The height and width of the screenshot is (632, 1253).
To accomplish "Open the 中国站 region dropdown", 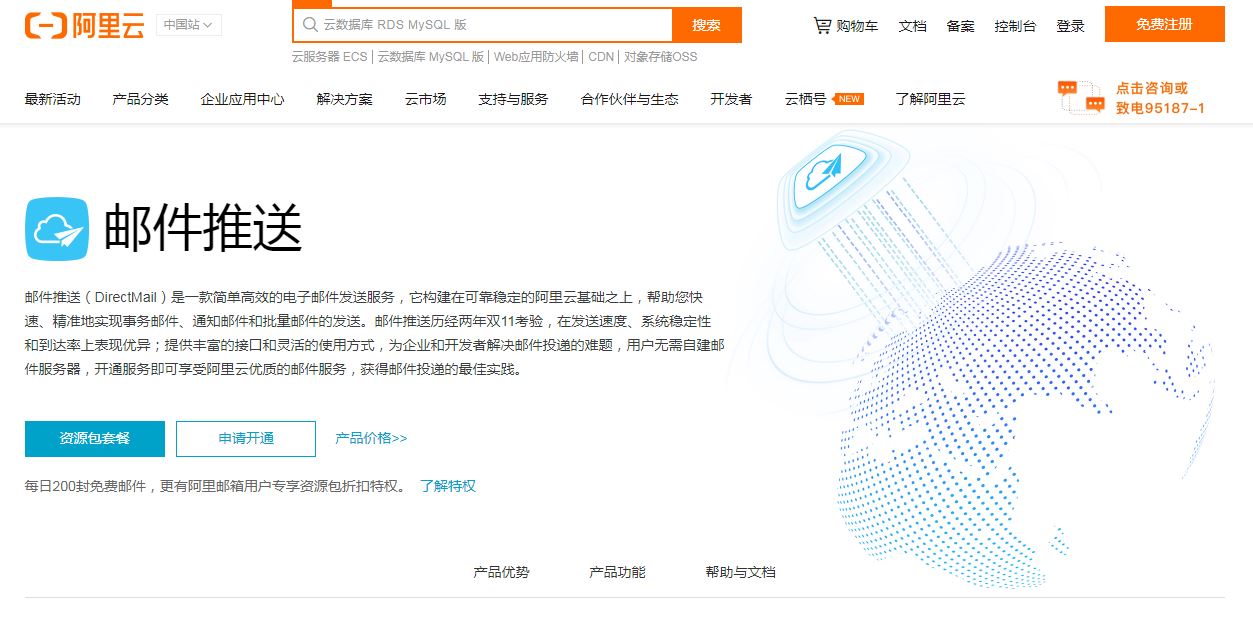I will pyautogui.click(x=189, y=25).
